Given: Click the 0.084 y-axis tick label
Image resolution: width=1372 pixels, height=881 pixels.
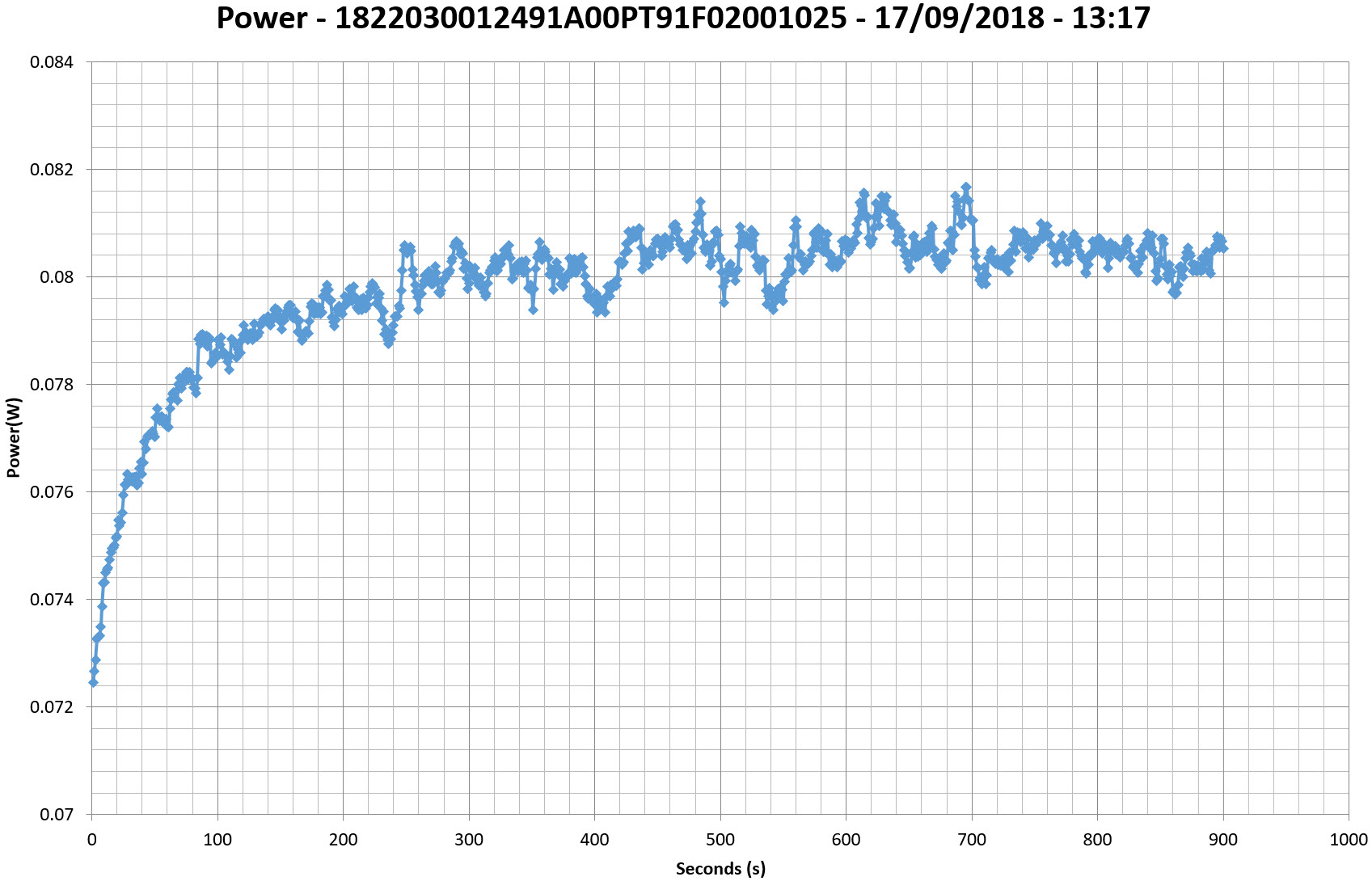Looking at the screenshot, I should (51, 62).
